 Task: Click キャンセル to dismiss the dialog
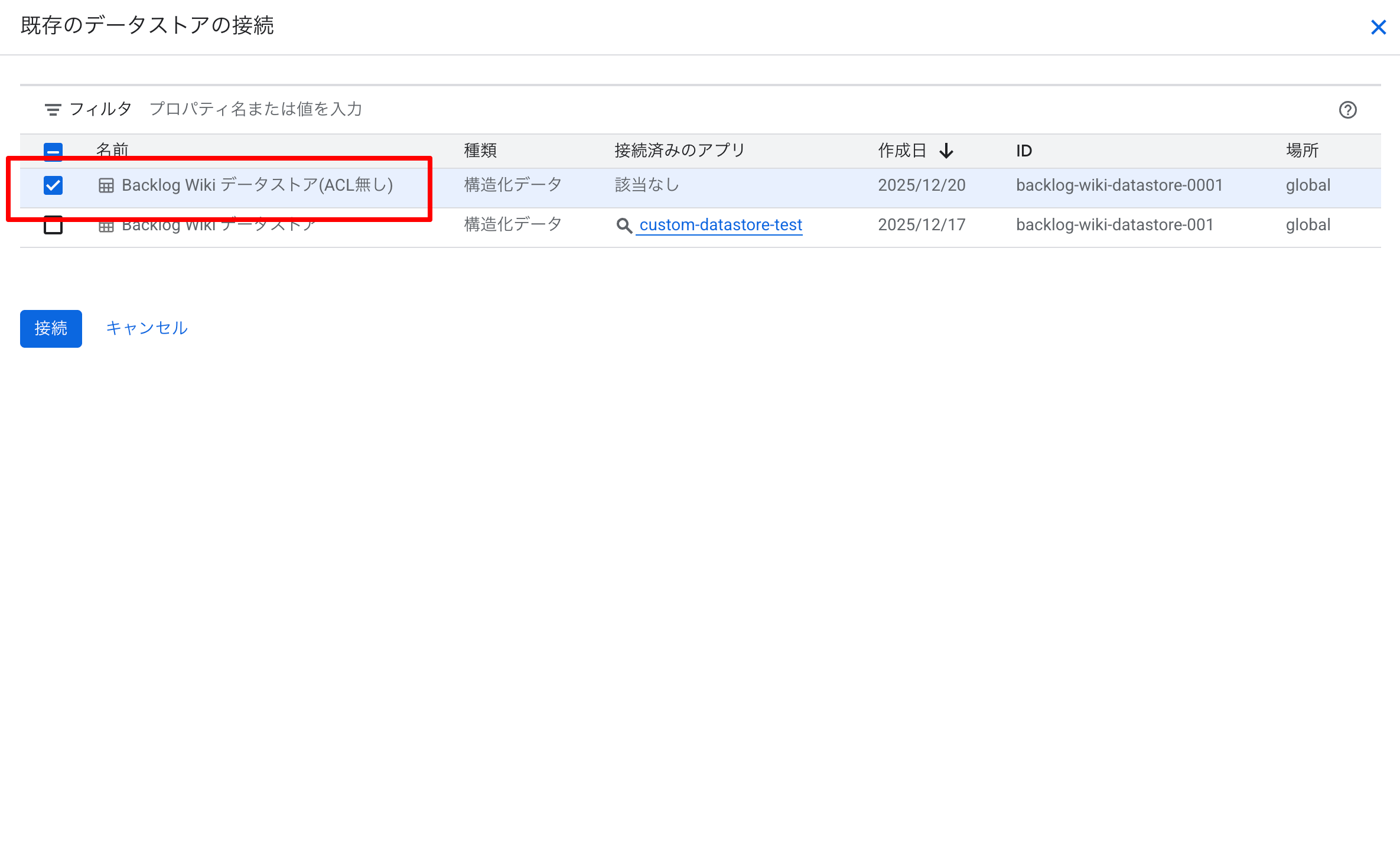click(x=146, y=328)
